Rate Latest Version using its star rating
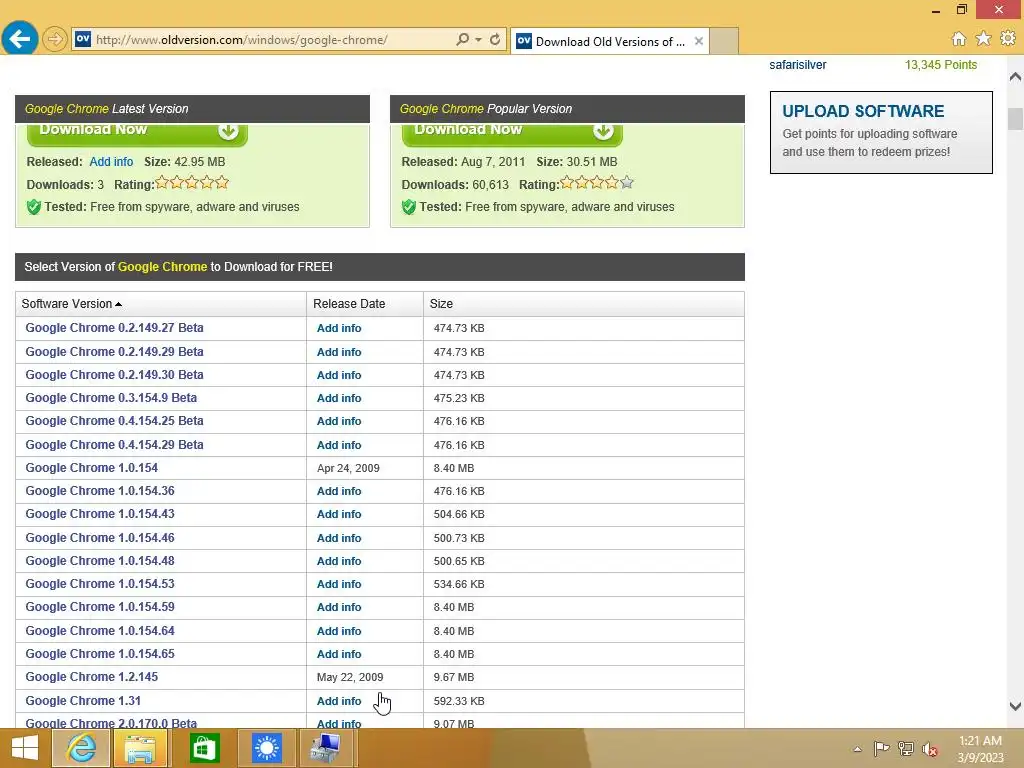This screenshot has width=1024, height=768. point(191,183)
